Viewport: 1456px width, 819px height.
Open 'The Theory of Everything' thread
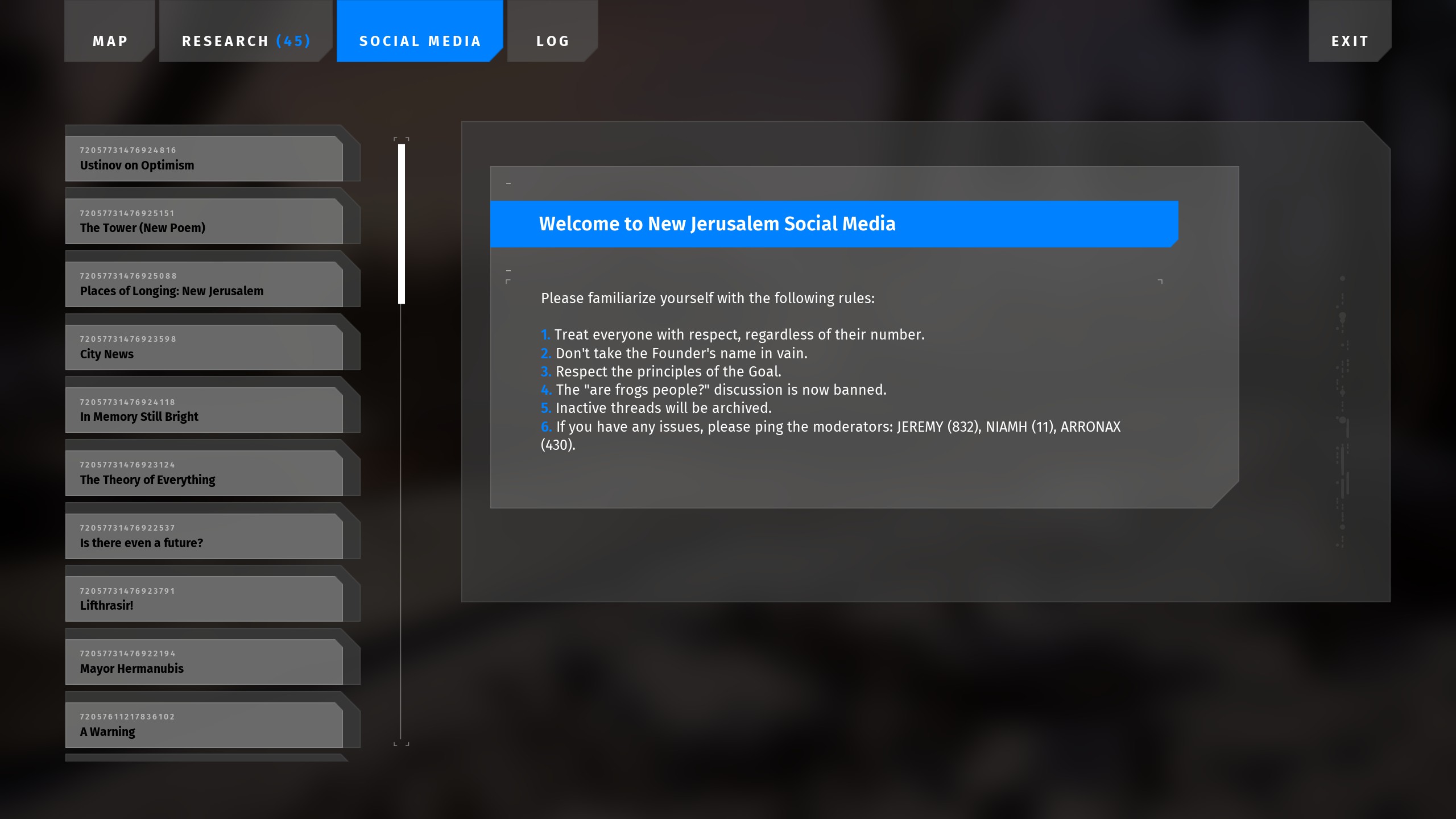(x=204, y=473)
